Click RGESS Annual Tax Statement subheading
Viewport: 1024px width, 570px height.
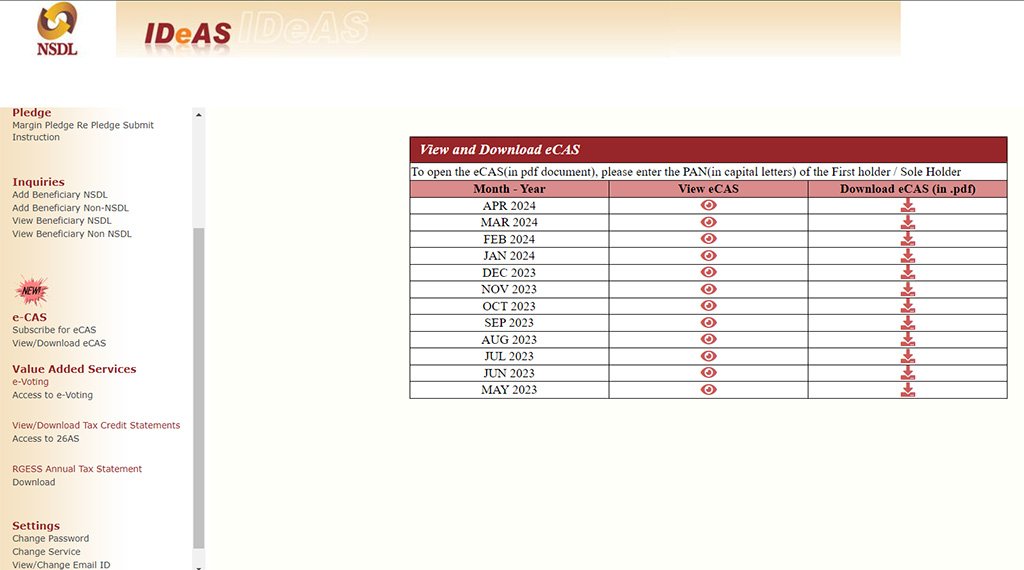pyautogui.click(x=77, y=469)
